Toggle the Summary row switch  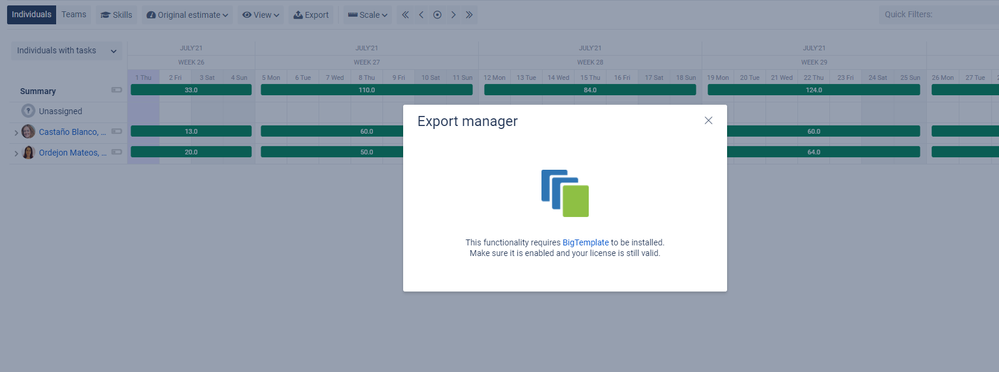(117, 90)
